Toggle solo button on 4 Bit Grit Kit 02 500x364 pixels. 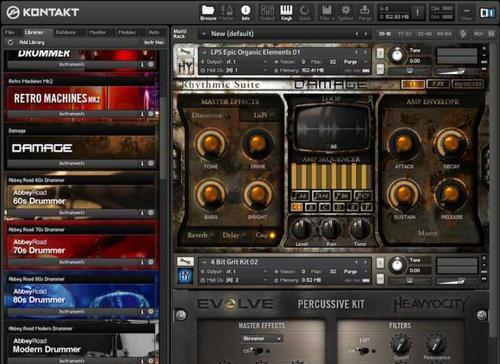(380, 263)
